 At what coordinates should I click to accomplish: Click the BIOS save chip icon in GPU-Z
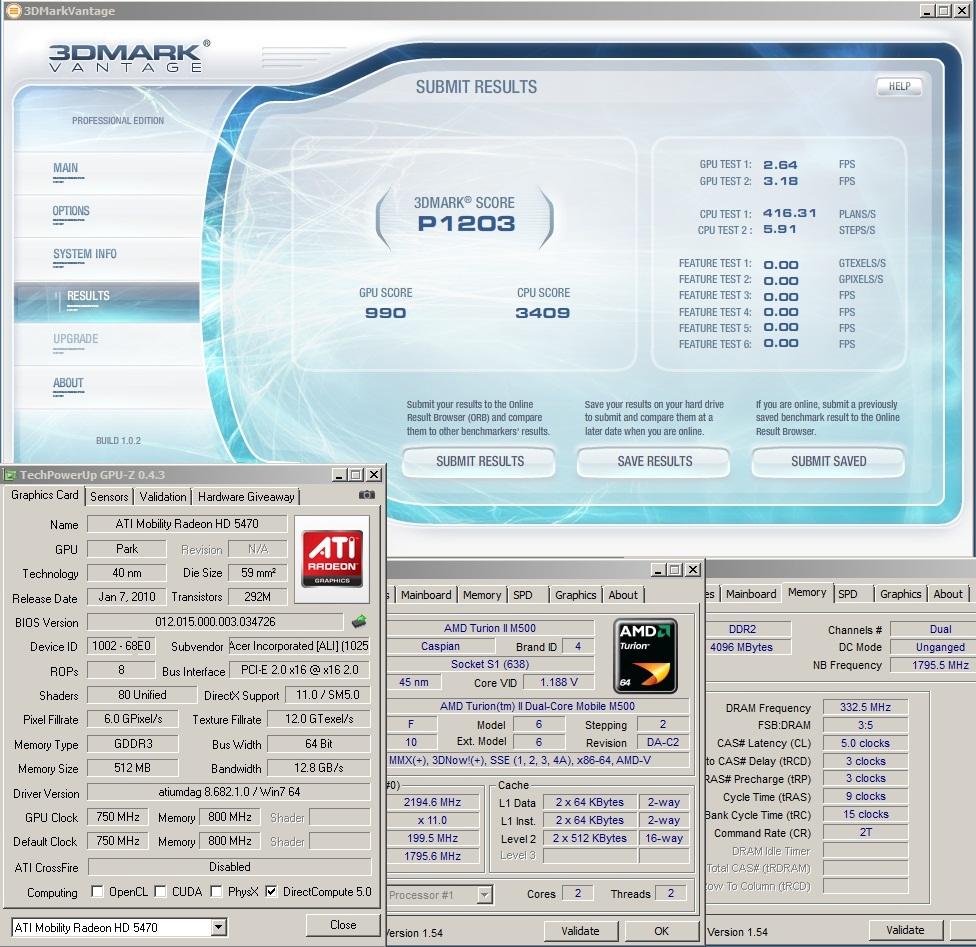tap(359, 621)
